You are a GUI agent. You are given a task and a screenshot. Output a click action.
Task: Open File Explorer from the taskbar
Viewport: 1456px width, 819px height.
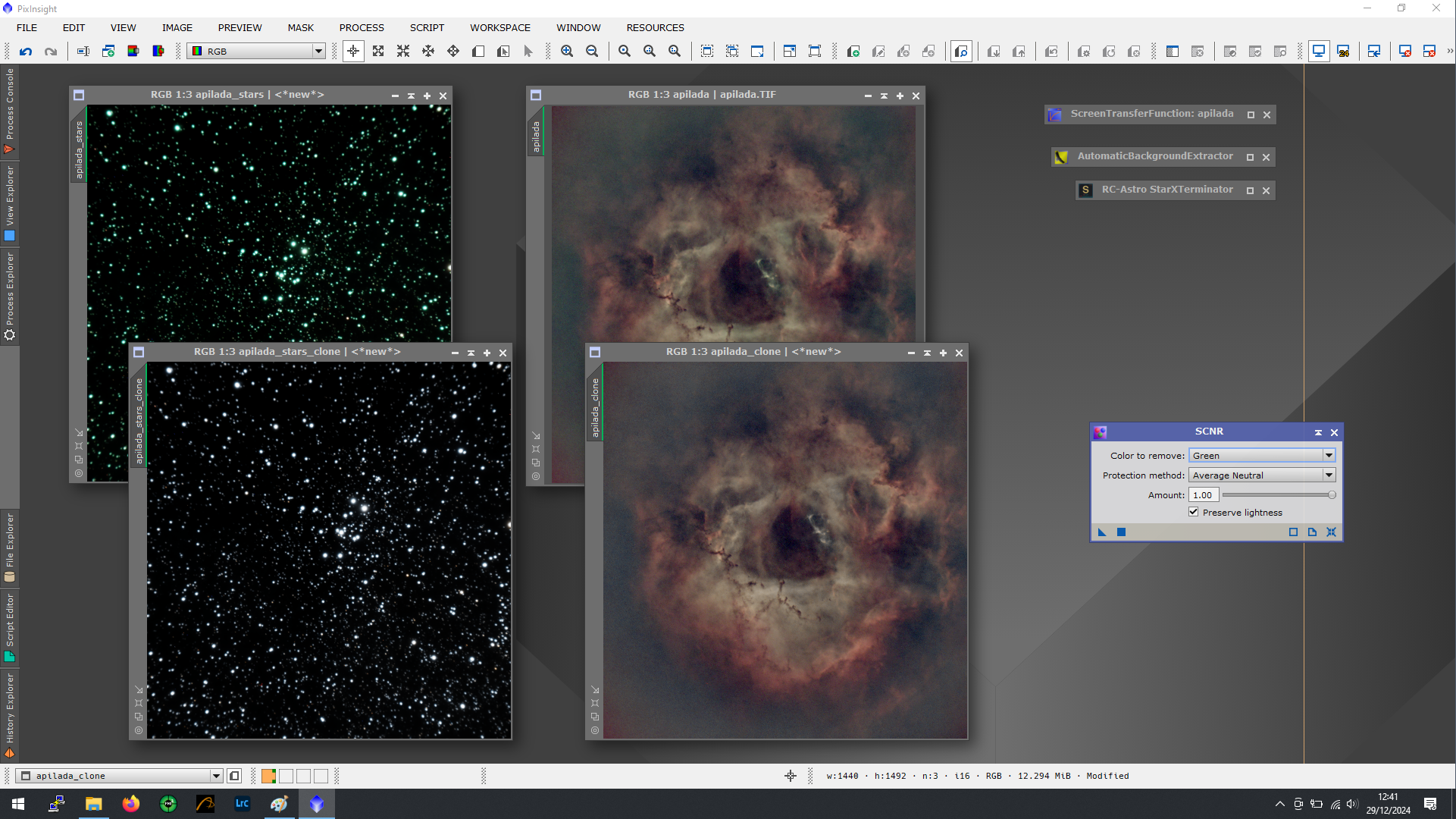click(x=94, y=804)
